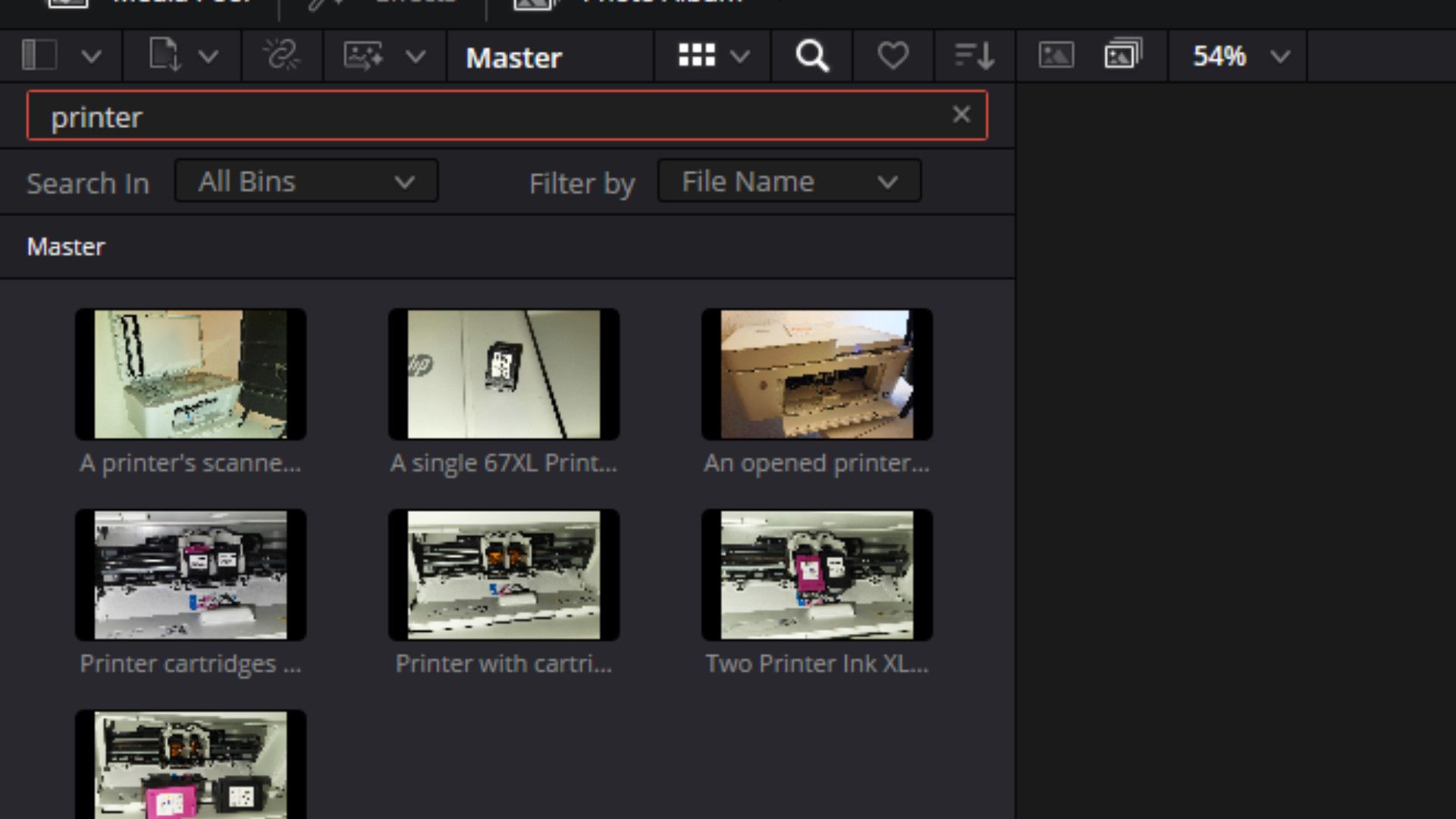The width and height of the screenshot is (1456, 819).
Task: Click the import media file icon
Action: point(165,55)
